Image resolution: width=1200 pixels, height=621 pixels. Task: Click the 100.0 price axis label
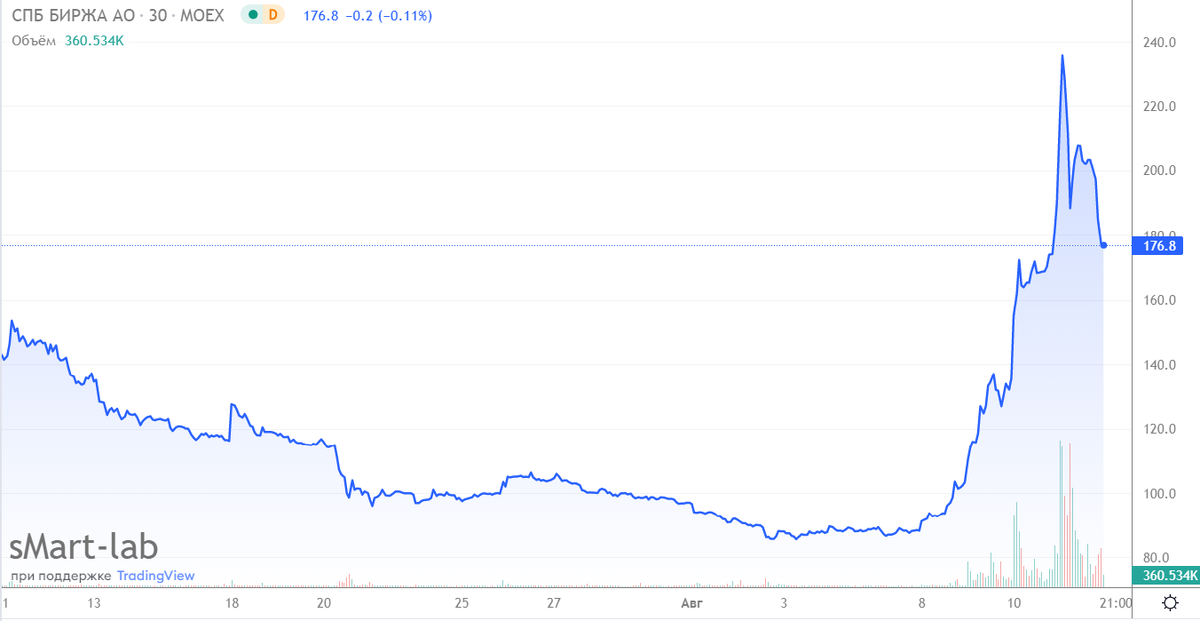click(x=1157, y=494)
